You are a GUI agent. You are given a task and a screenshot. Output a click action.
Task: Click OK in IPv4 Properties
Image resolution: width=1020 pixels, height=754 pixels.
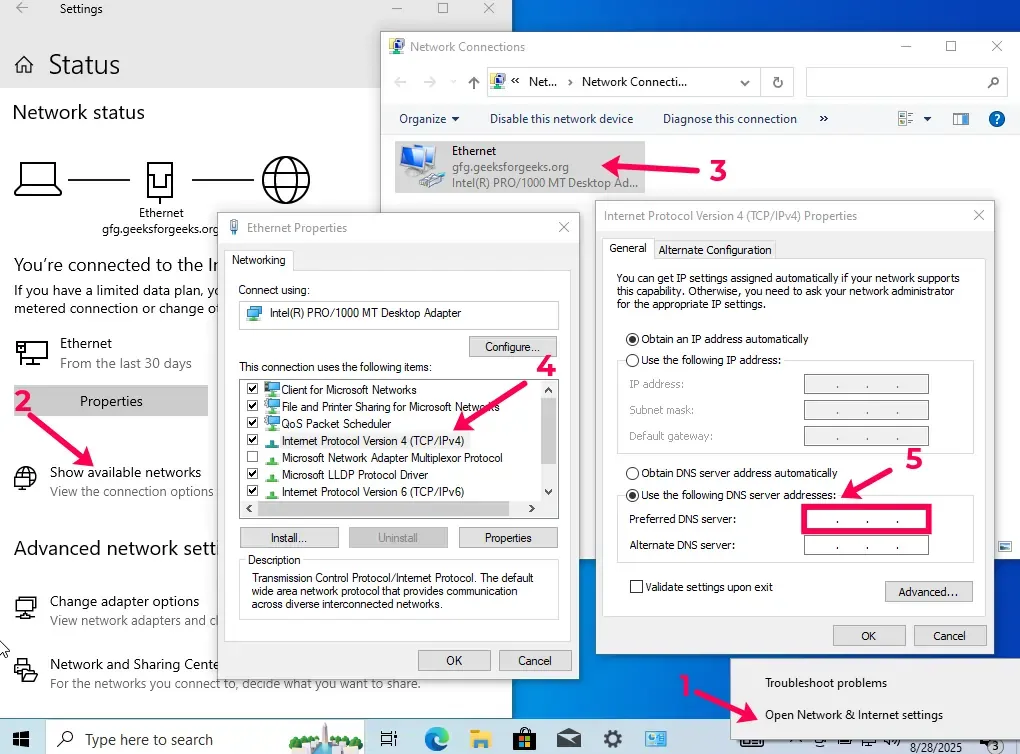click(x=868, y=636)
